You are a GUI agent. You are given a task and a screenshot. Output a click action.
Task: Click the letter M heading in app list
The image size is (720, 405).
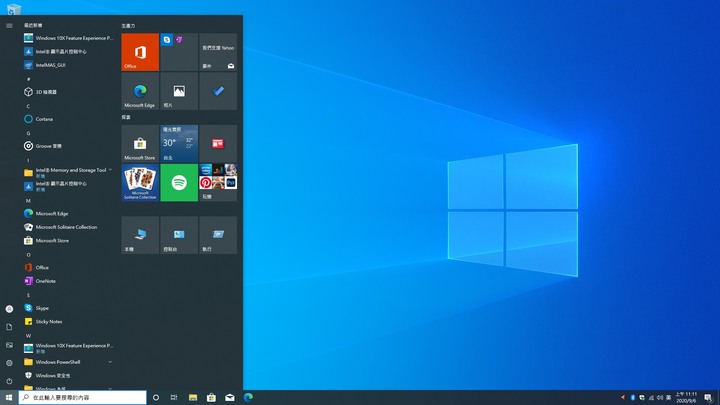pyautogui.click(x=28, y=201)
